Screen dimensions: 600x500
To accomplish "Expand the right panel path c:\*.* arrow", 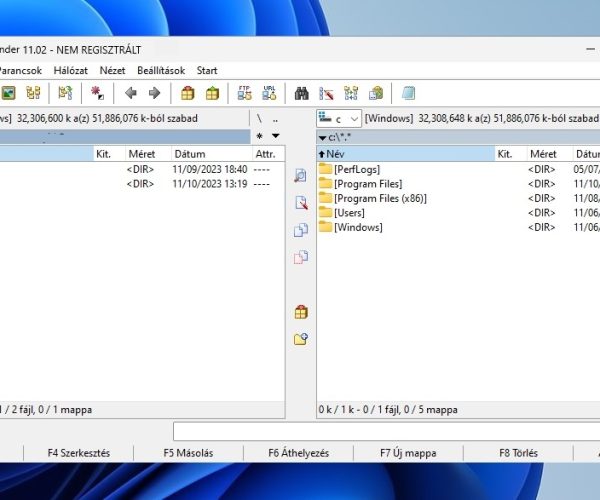I will click(323, 137).
